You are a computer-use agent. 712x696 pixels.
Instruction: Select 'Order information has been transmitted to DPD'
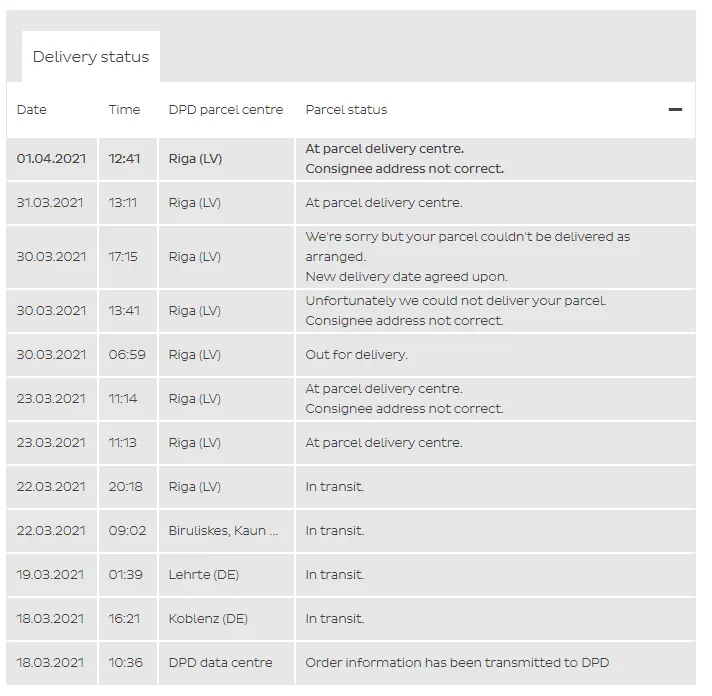[x=457, y=663]
